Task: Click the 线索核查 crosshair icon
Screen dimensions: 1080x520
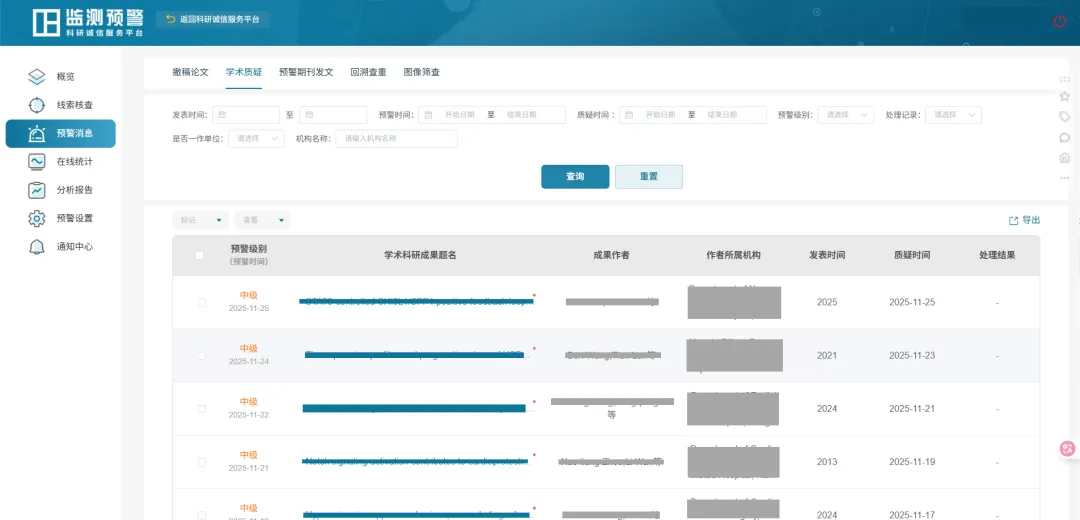Action: tap(37, 105)
